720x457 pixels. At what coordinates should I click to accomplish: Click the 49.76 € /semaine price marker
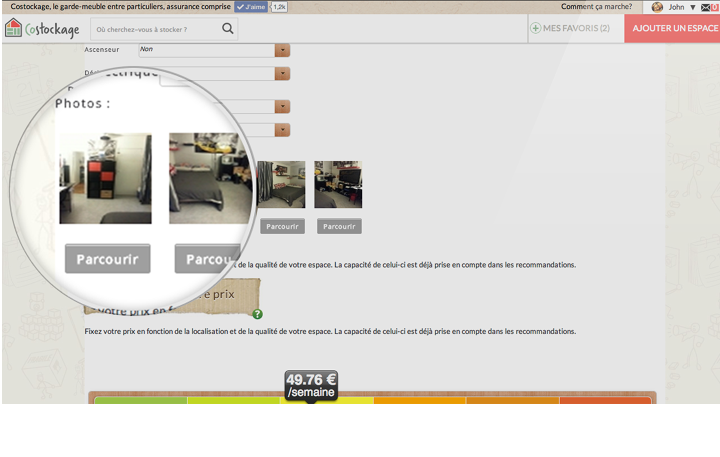point(311,386)
